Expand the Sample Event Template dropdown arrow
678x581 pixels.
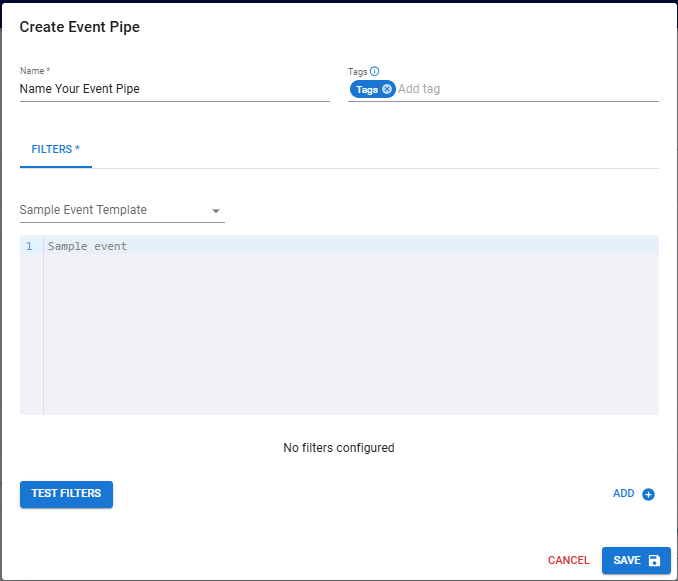pos(216,211)
